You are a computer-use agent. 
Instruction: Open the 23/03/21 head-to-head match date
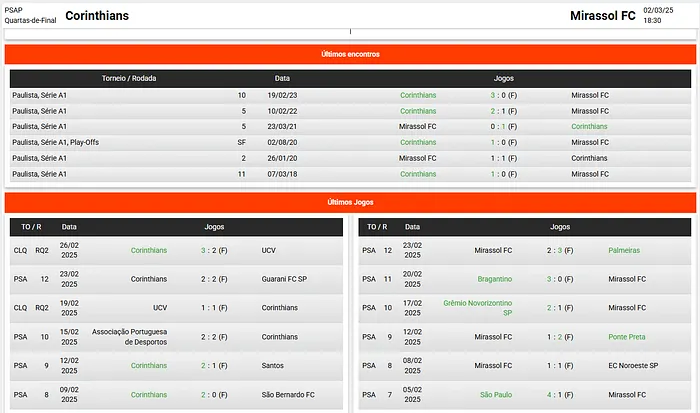coord(283,127)
